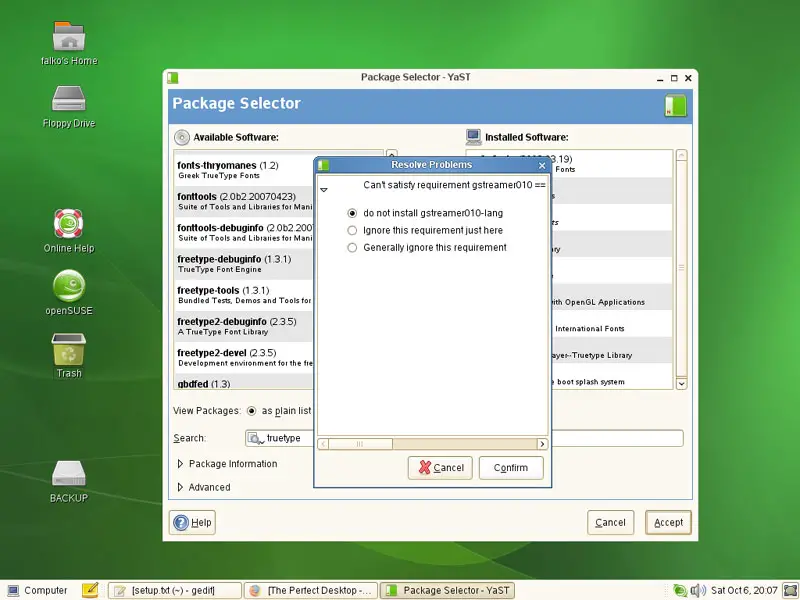Open the Trash desktop icon
This screenshot has width=800, height=600.
tap(69, 350)
